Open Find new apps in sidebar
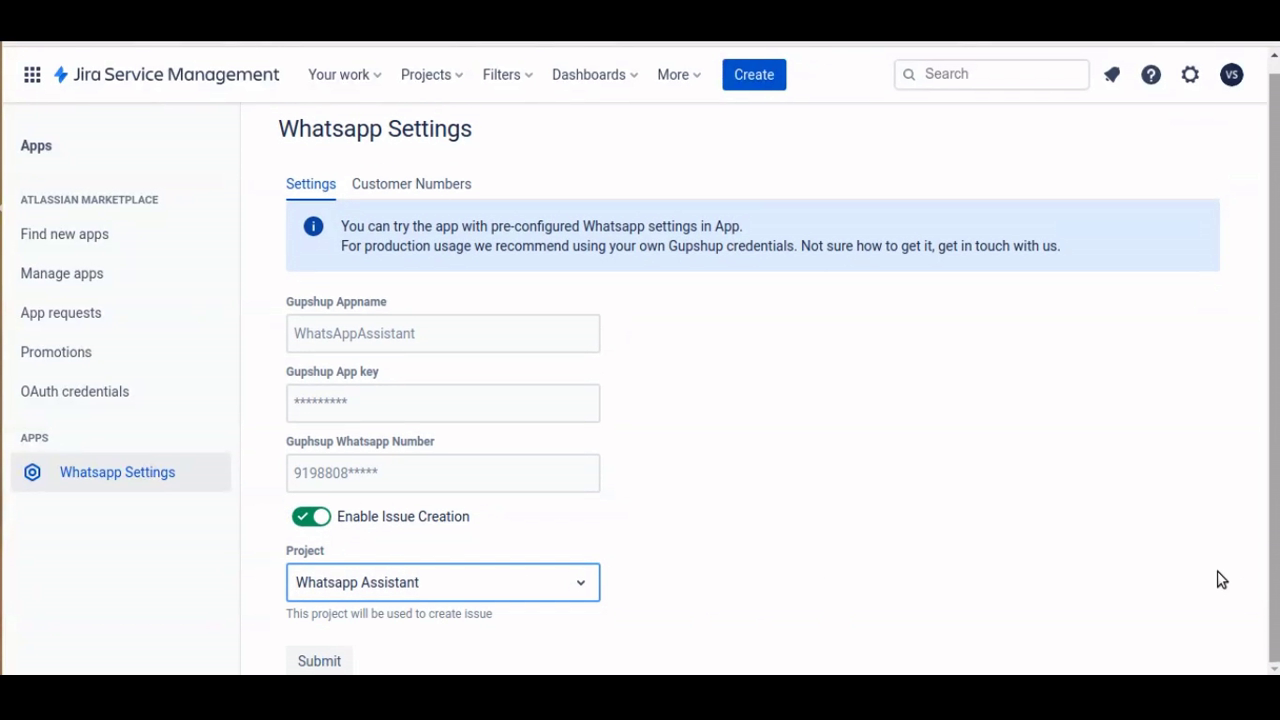 (x=65, y=234)
